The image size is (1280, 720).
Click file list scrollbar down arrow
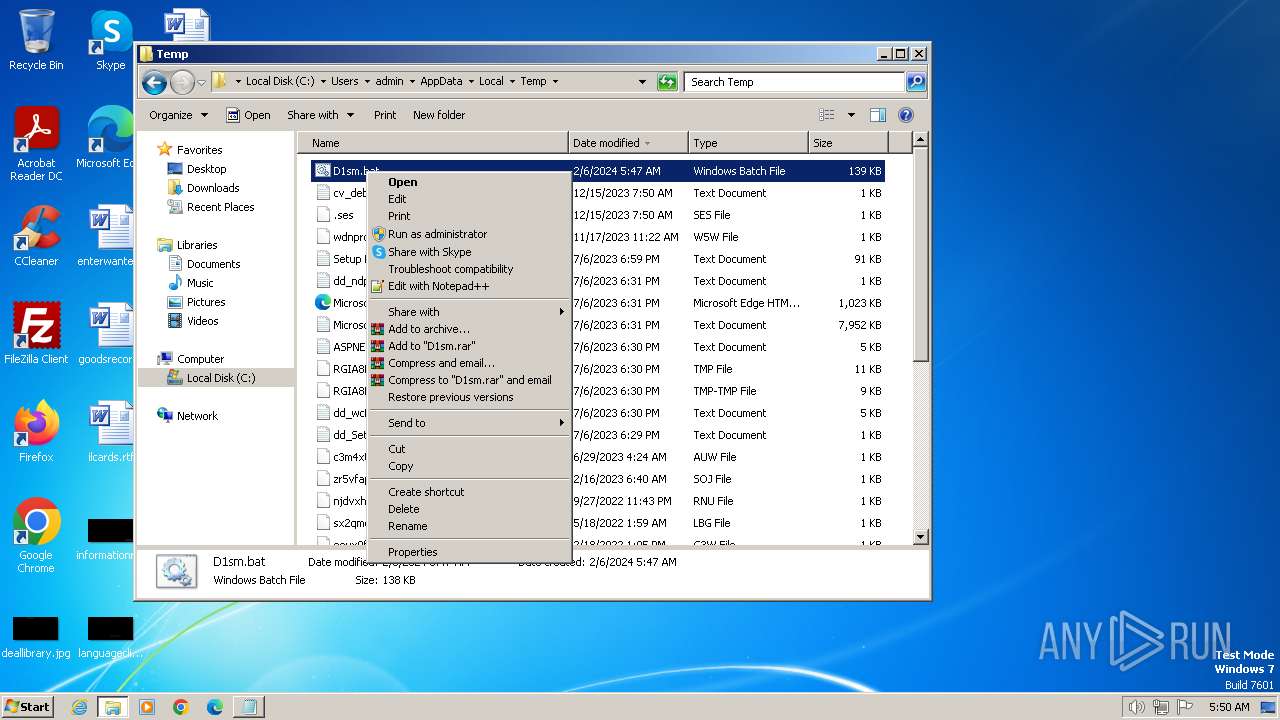921,537
